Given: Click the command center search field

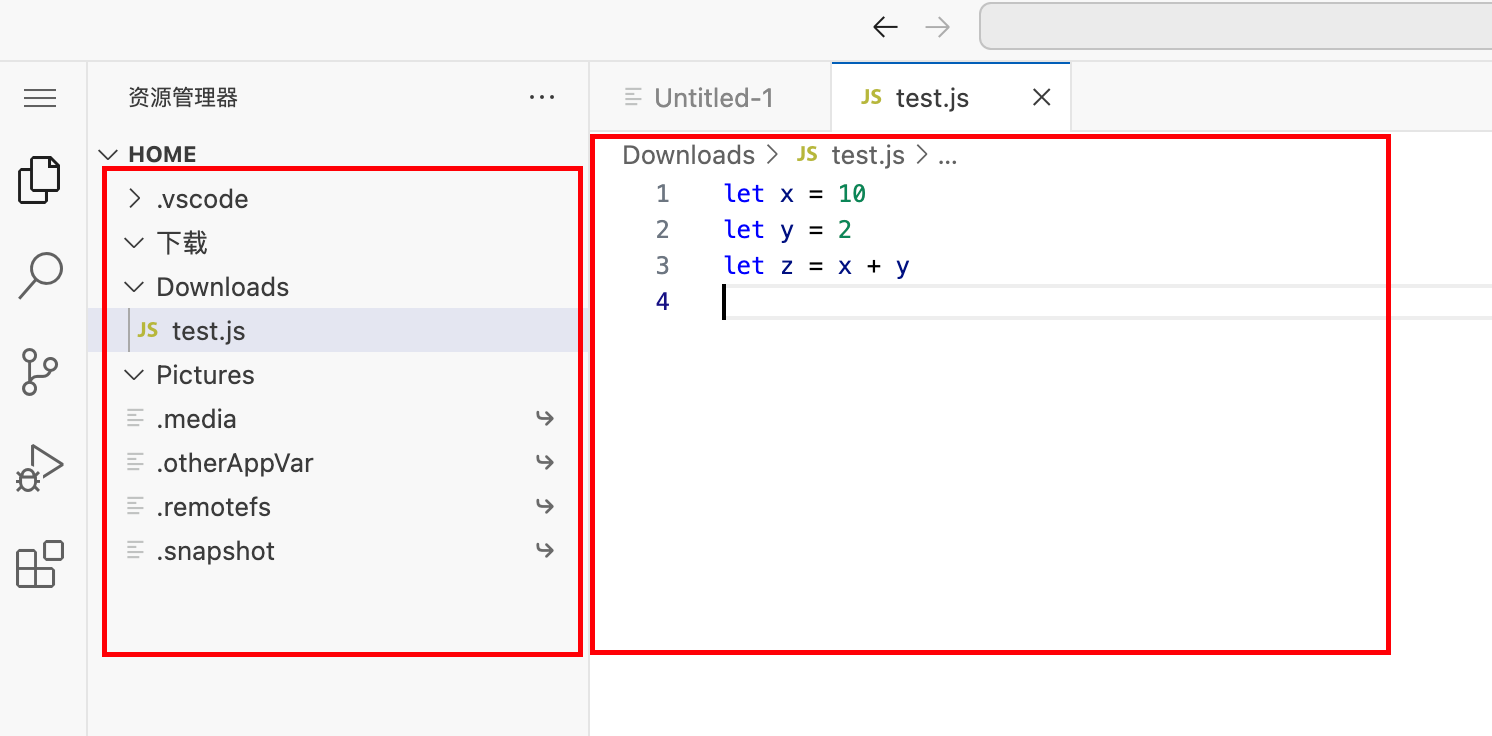Looking at the screenshot, I should coord(1236,26).
